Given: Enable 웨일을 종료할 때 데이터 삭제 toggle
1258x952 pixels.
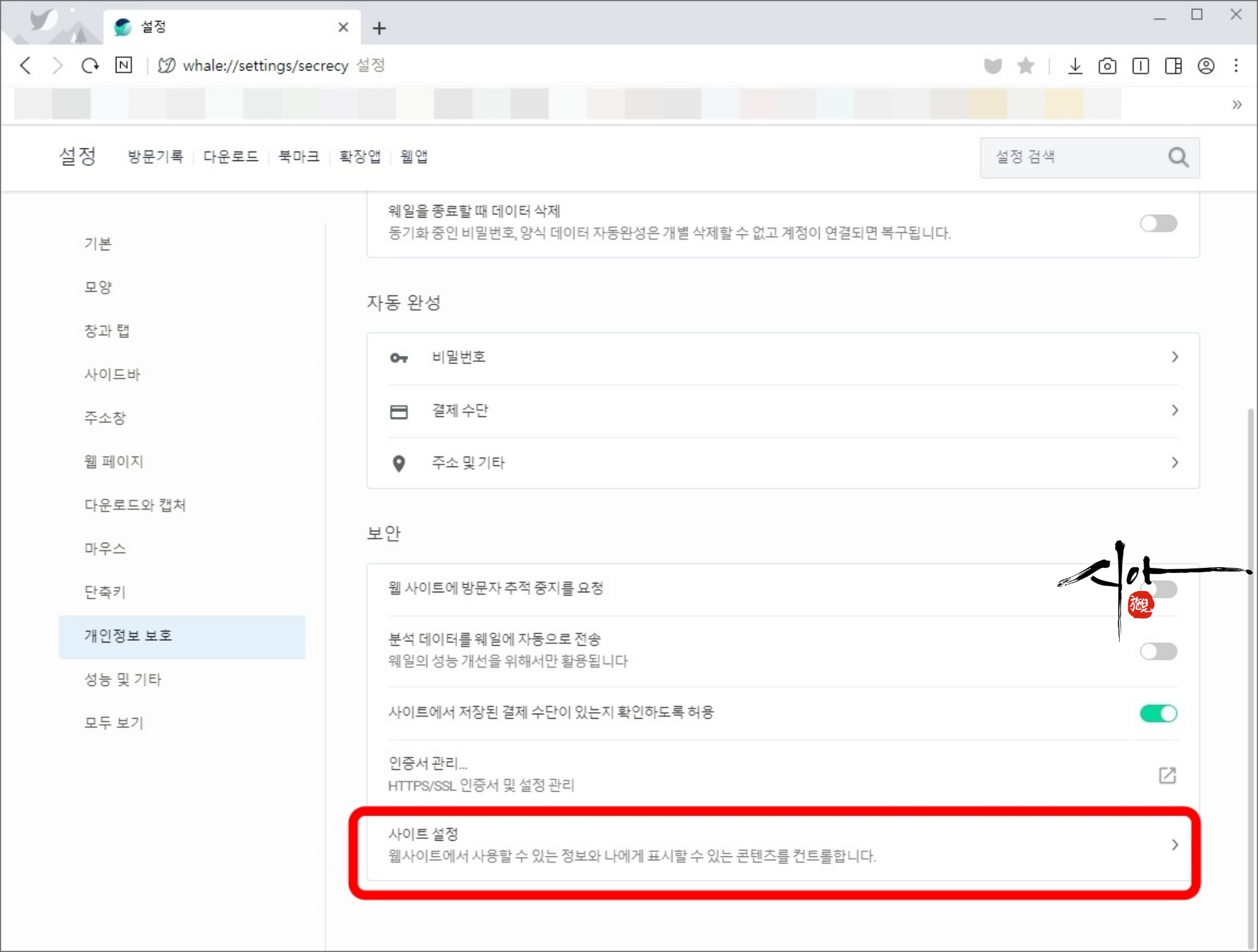Looking at the screenshot, I should click(1158, 223).
